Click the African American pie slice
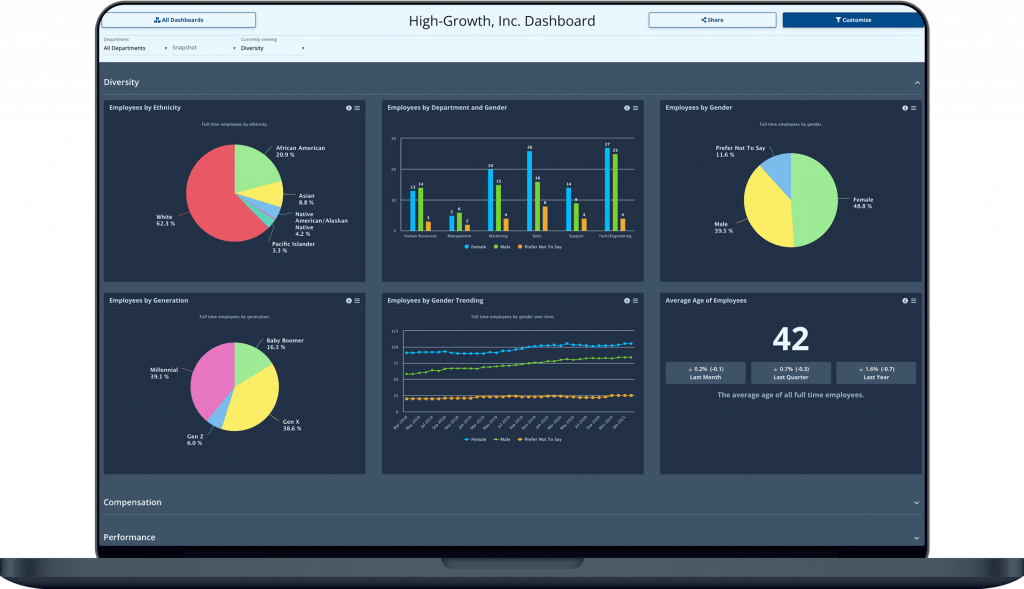 coord(255,167)
